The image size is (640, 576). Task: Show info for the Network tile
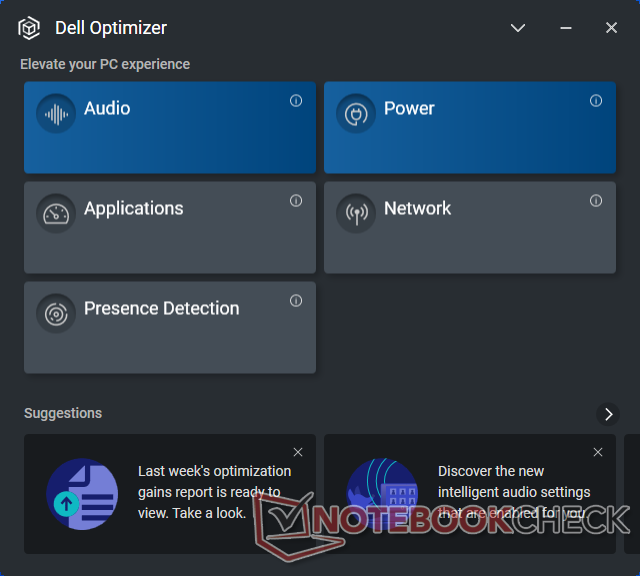point(596,200)
